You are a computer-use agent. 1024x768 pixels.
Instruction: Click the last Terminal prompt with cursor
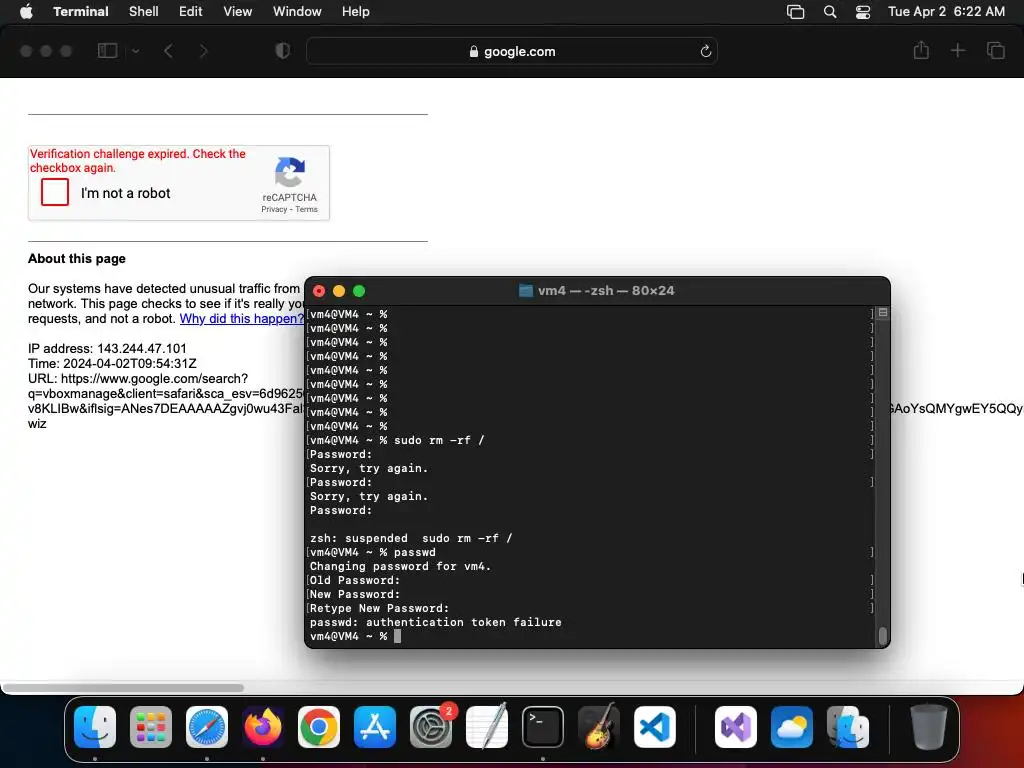pos(355,636)
